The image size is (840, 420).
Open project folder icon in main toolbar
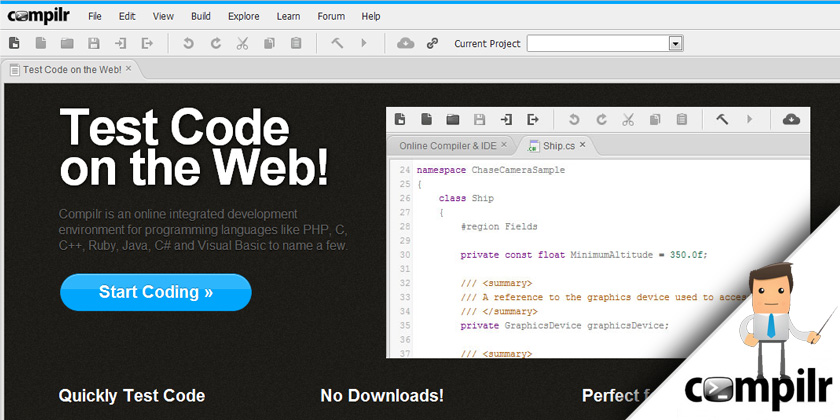tap(67, 43)
